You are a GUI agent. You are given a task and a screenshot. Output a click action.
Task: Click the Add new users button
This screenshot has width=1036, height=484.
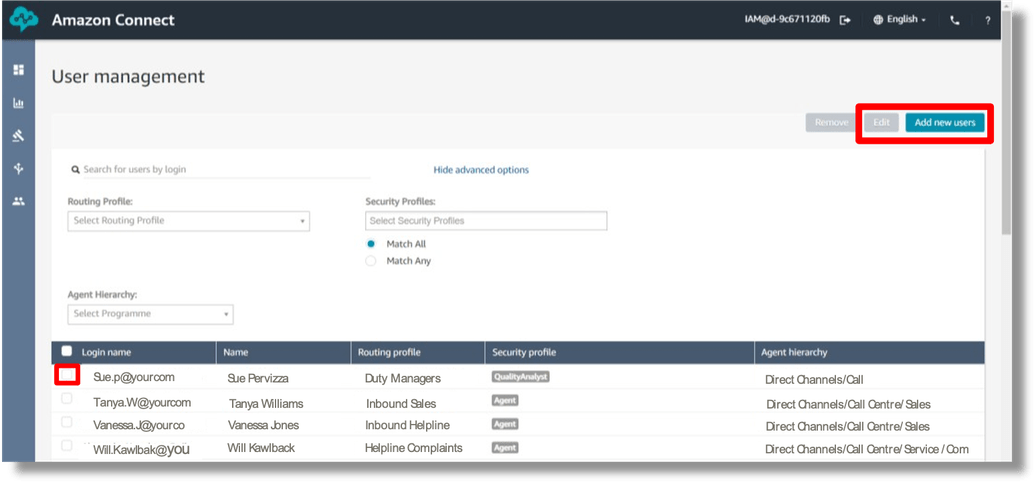pos(944,123)
